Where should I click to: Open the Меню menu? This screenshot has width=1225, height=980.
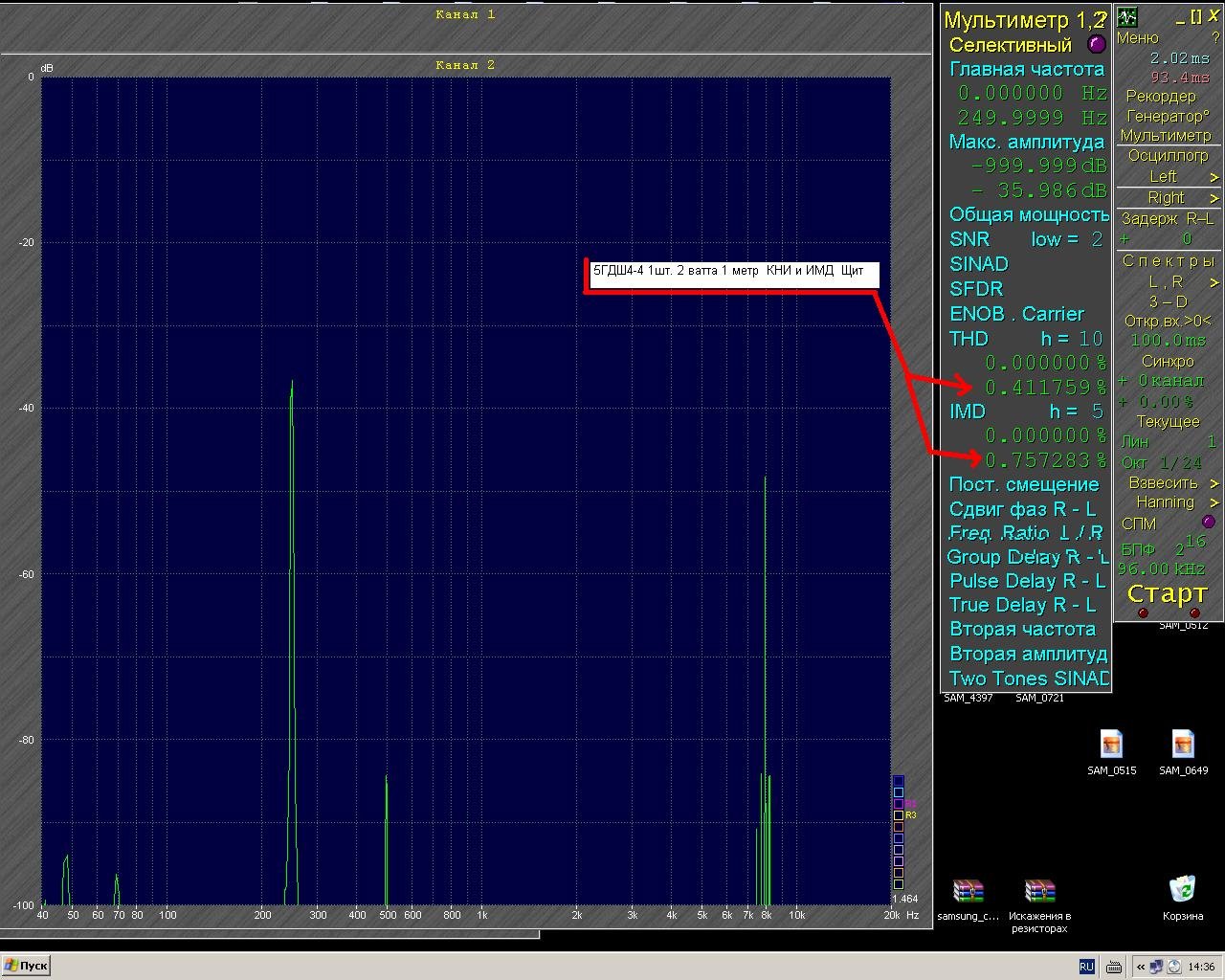tap(1138, 37)
